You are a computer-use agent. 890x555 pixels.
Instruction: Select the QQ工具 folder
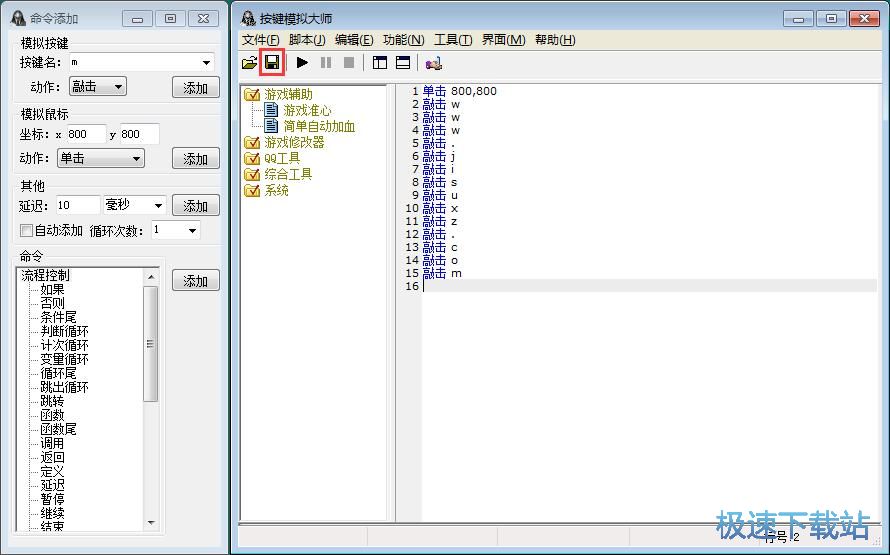click(x=282, y=158)
